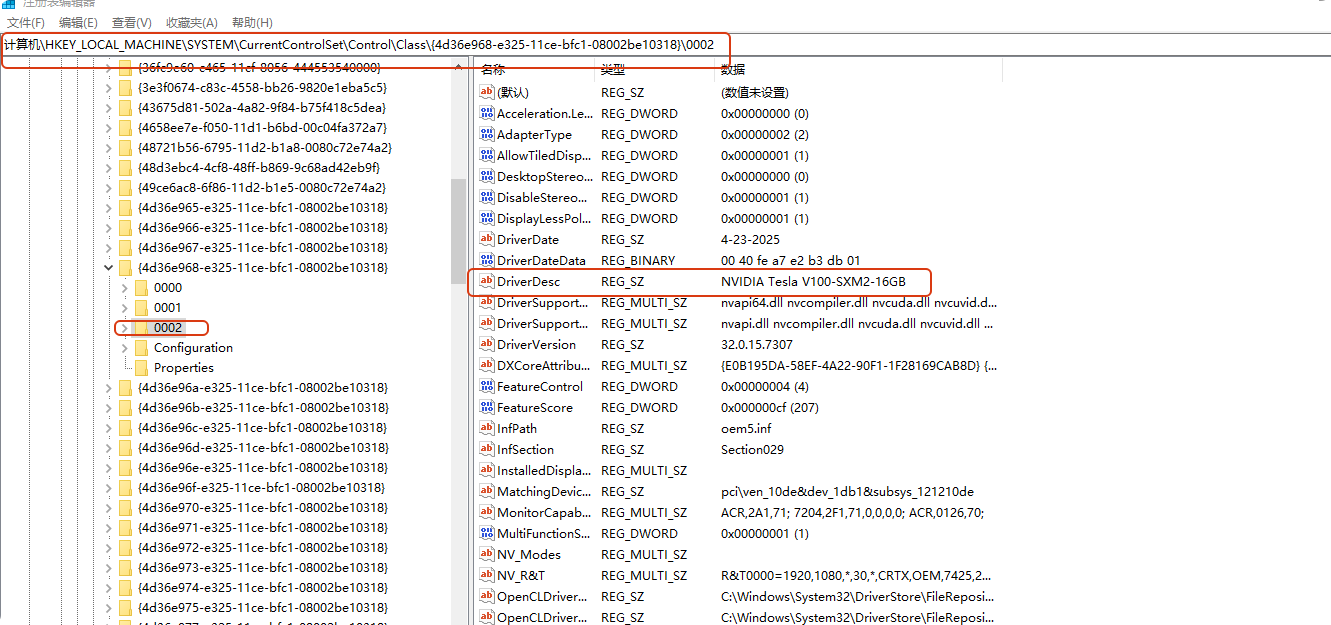Click the FeatureScore DWORD value icon
The width and height of the screenshot is (1331, 625).
(x=487, y=408)
